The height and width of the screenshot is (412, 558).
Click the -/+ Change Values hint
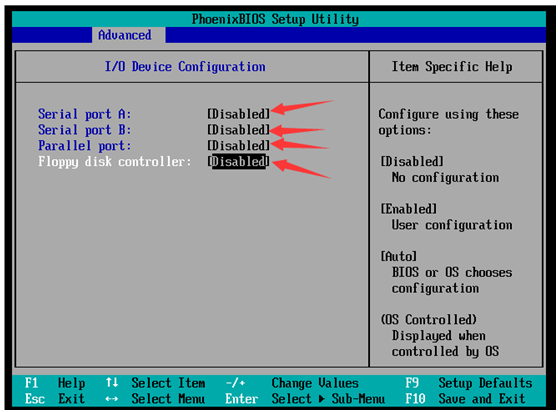point(292,383)
